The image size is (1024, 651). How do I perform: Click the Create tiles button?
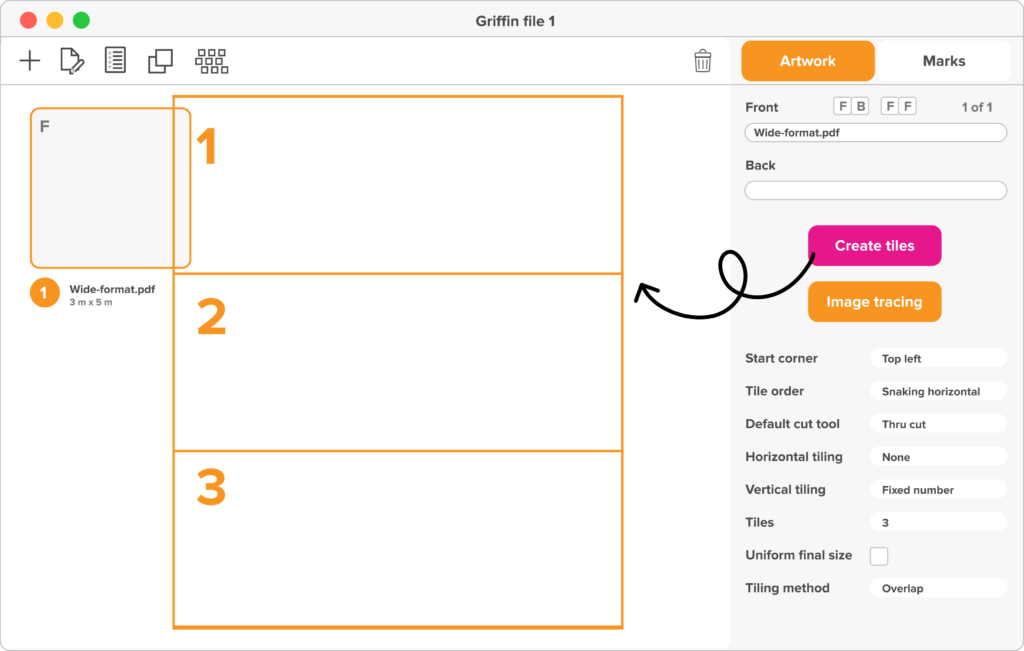[x=874, y=246]
